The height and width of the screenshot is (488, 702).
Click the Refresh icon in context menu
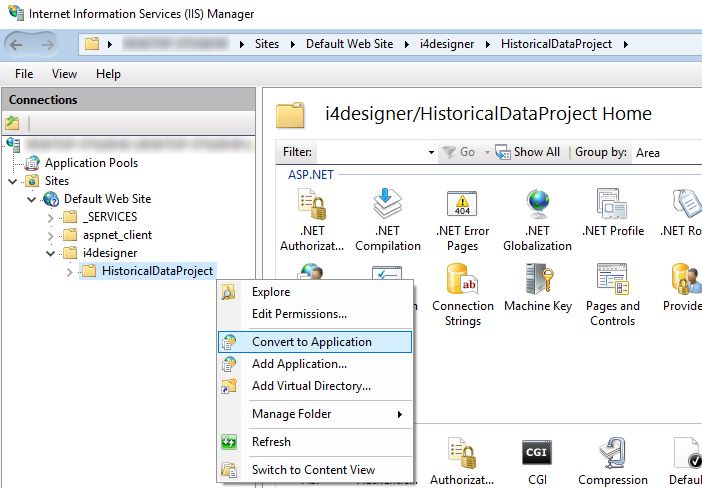(229, 442)
